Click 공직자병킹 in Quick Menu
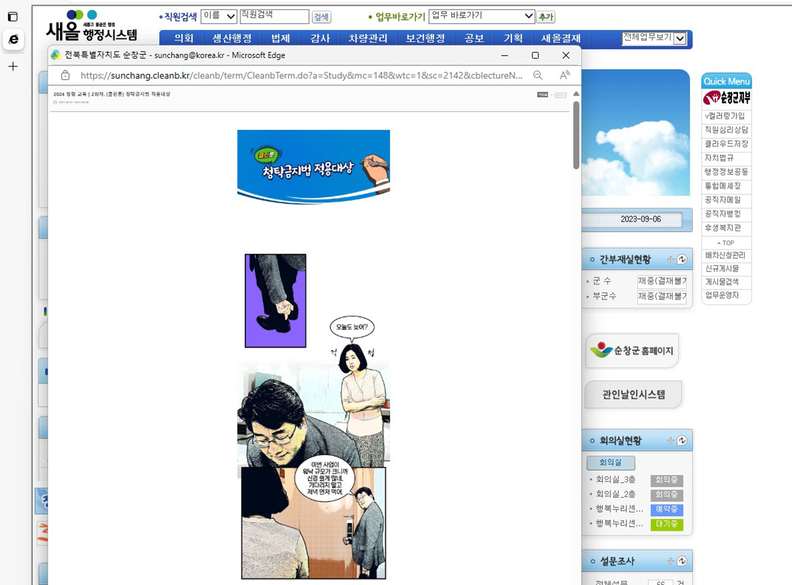This screenshot has height=585, width=792. 723,214
